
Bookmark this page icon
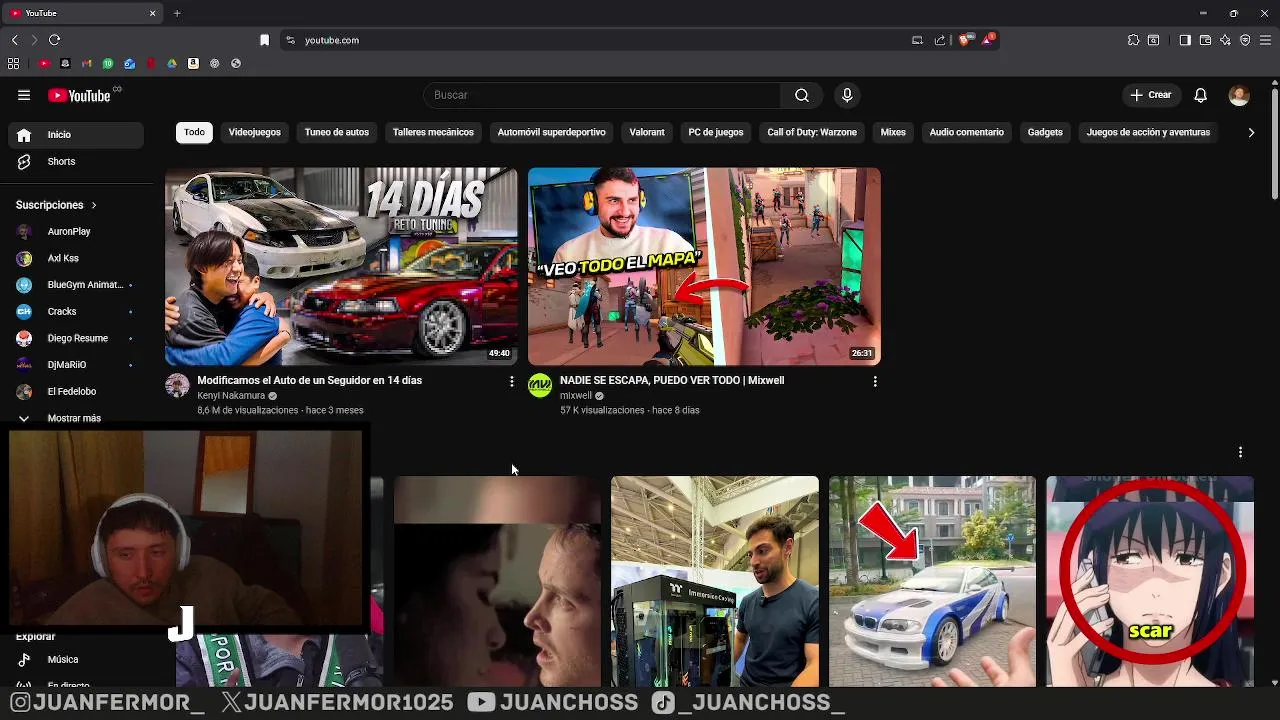click(264, 40)
